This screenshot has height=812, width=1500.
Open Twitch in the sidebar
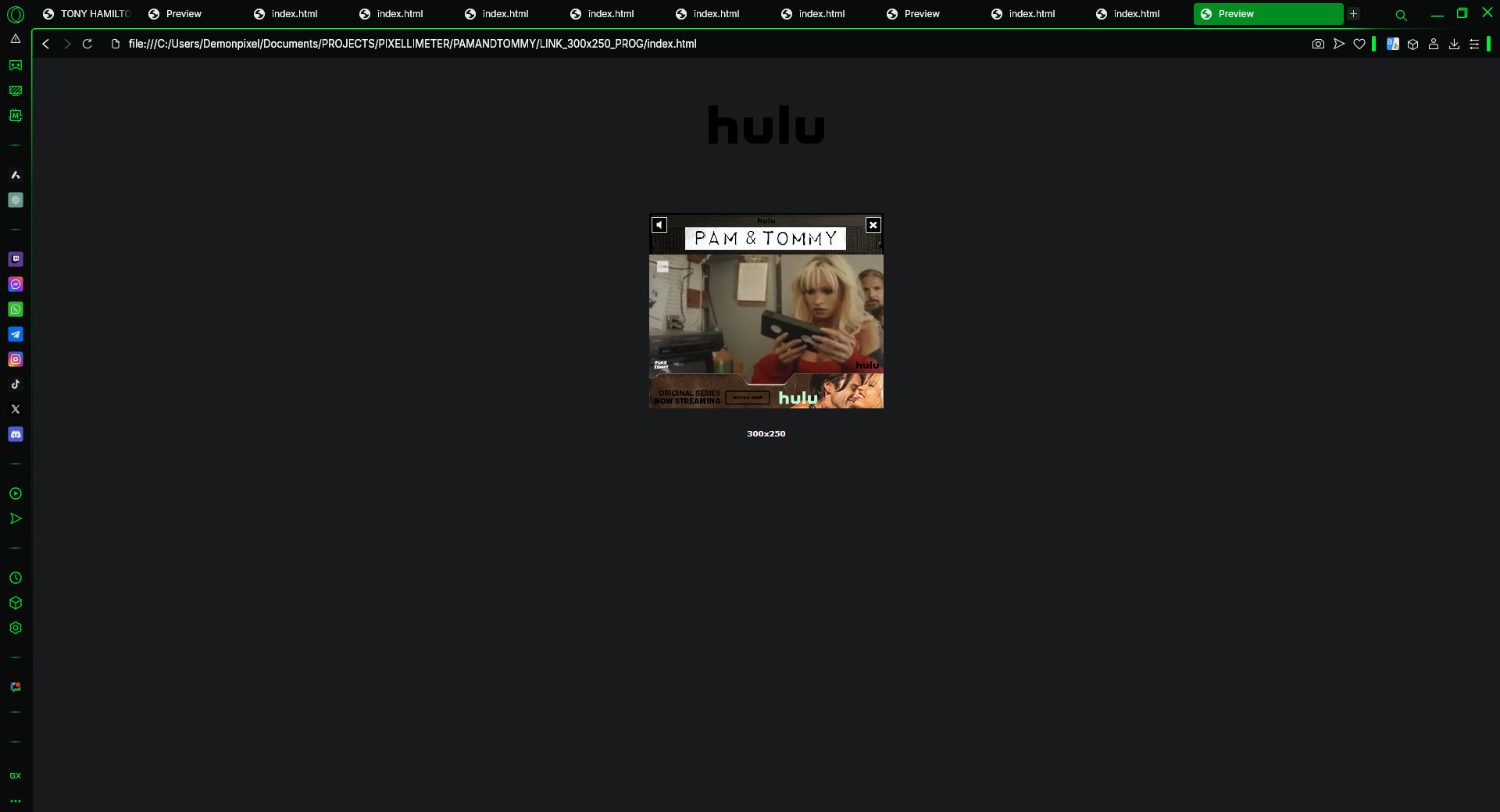click(16, 259)
